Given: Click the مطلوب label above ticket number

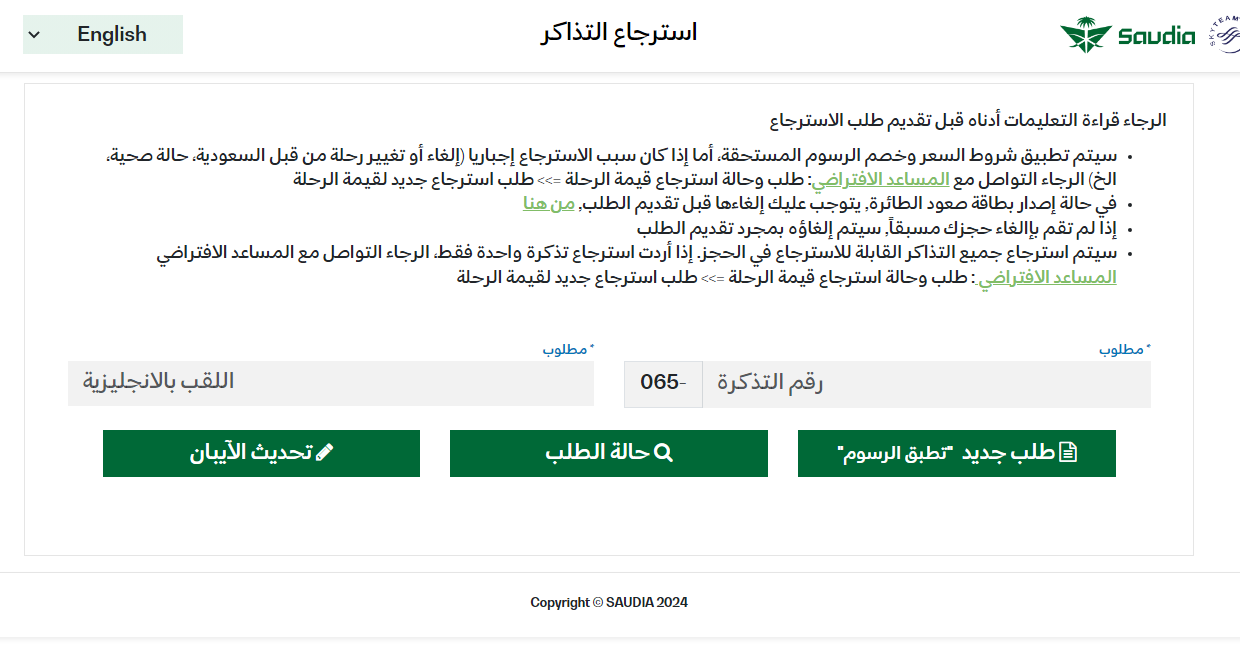Looking at the screenshot, I should [1125, 350].
